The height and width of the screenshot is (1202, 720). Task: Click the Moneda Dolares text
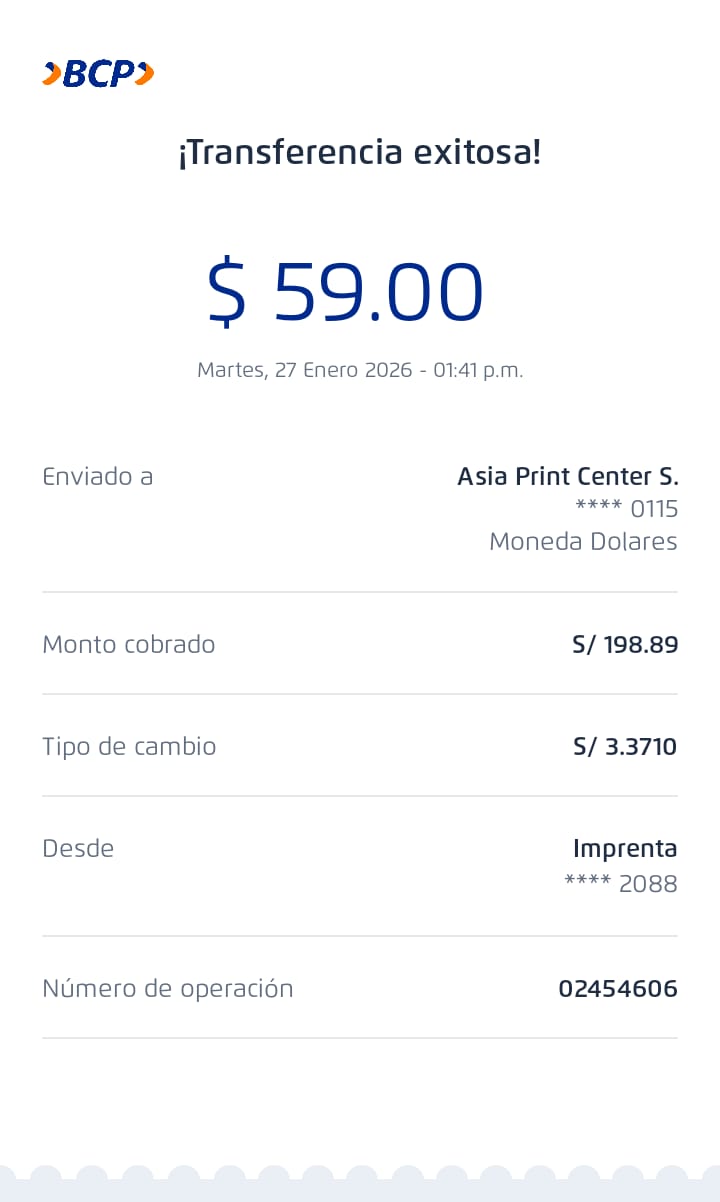[583, 542]
